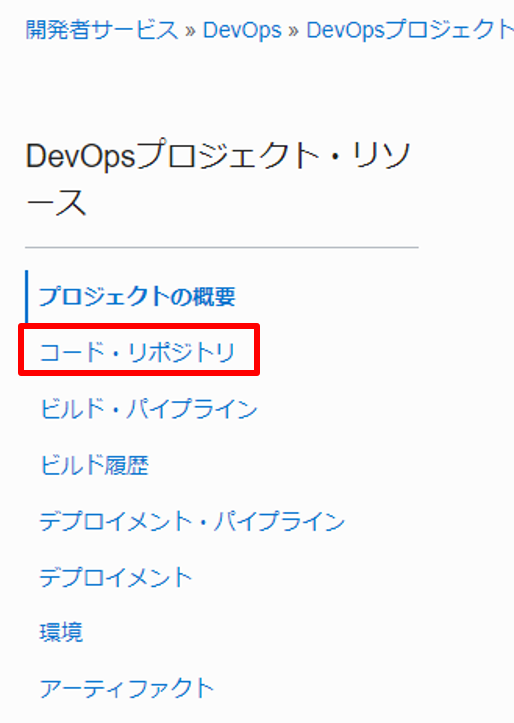Screen dimensions: 514x723
Task: Click the デプロイメント resource link
Action: 115,577
